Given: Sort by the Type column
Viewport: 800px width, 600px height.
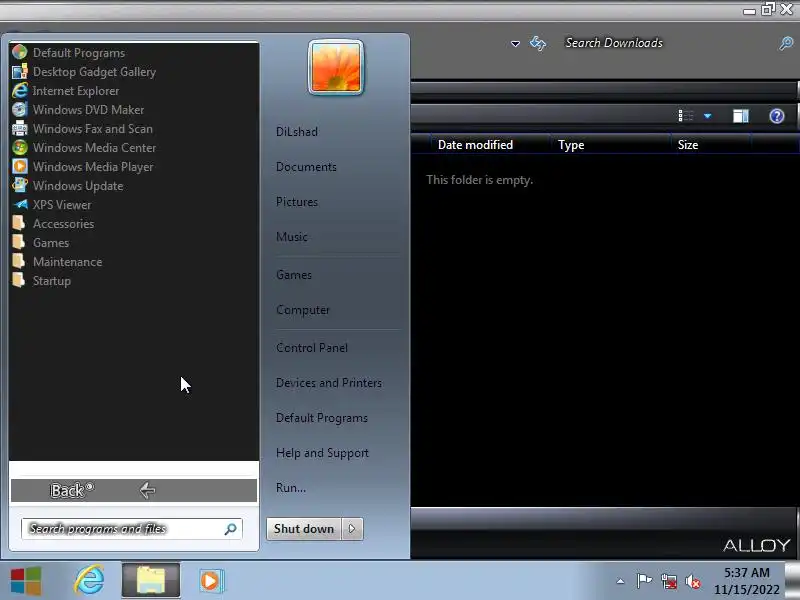Looking at the screenshot, I should coord(611,145).
